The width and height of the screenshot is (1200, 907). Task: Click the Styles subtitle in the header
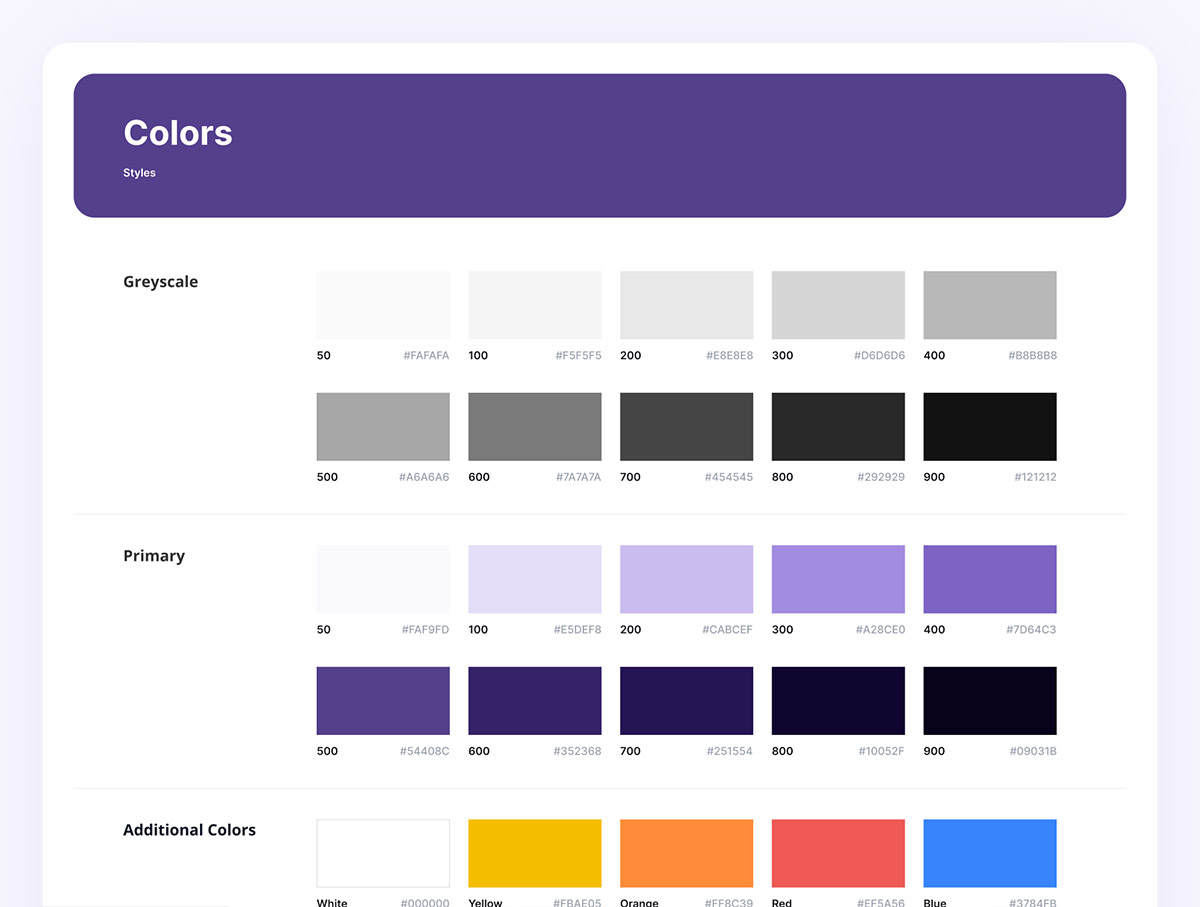tap(140, 173)
